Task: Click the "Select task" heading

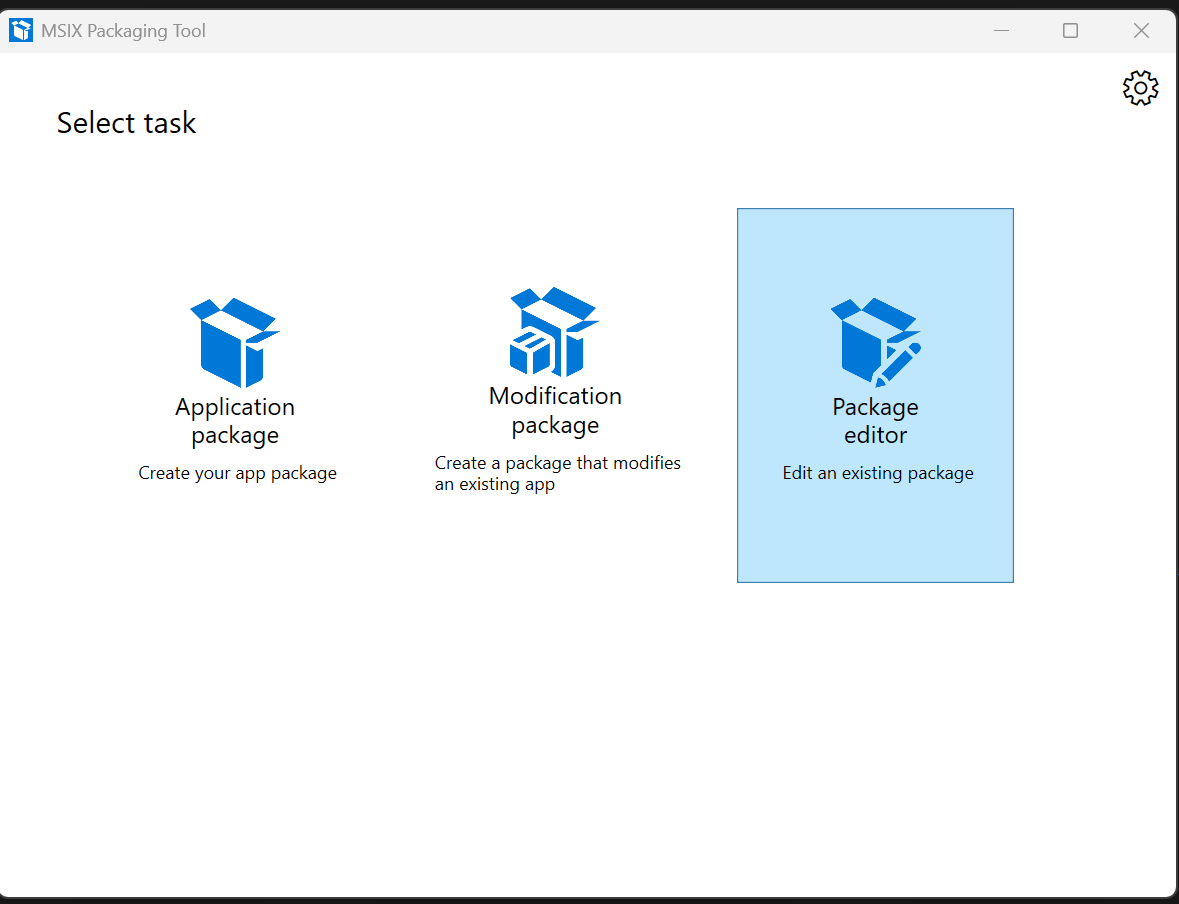Action: [126, 123]
